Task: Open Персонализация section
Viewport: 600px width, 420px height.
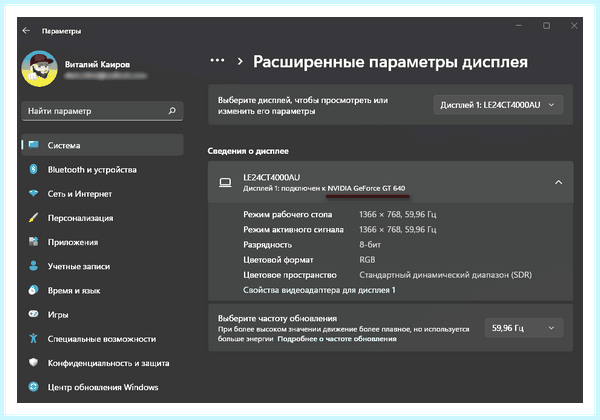Action: (80, 218)
